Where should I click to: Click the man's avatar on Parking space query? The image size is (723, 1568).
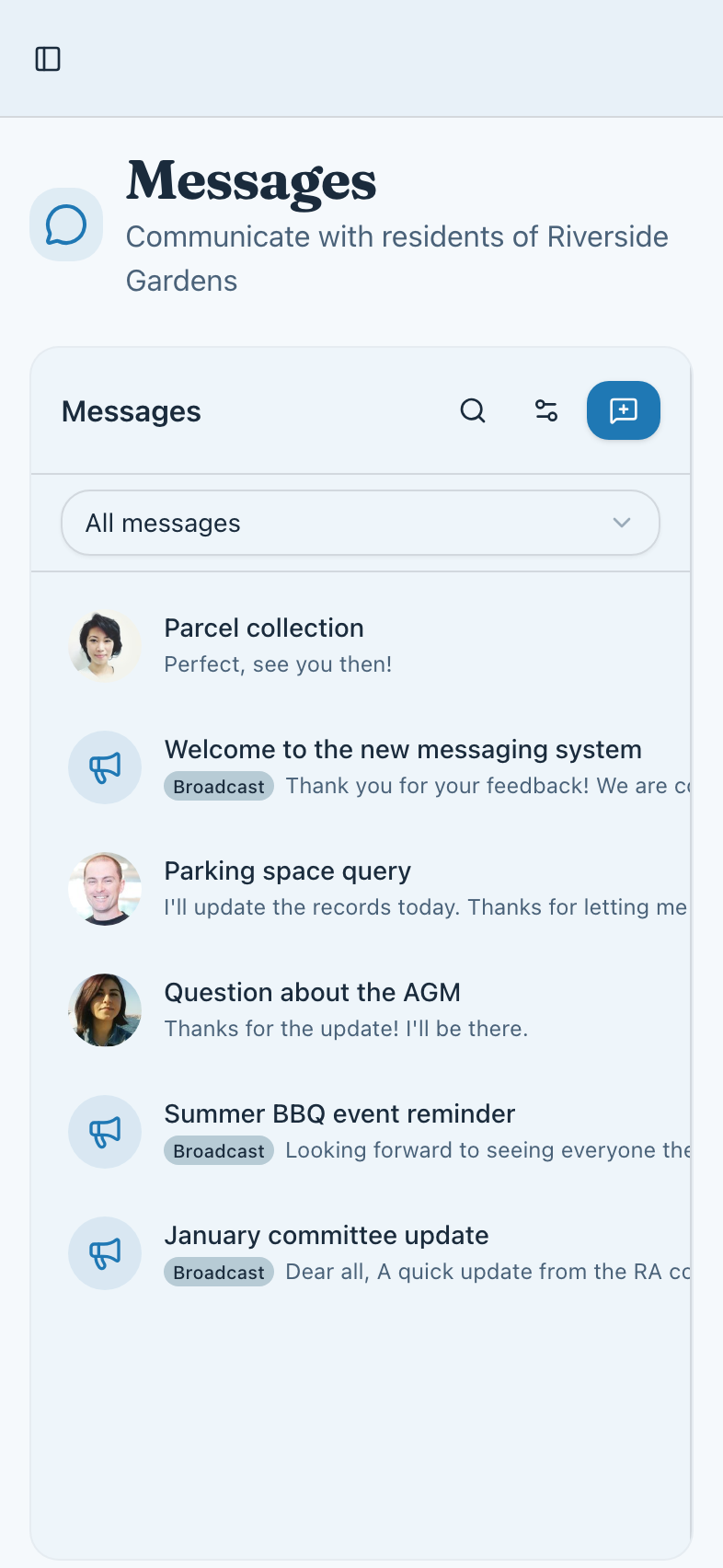(x=105, y=889)
